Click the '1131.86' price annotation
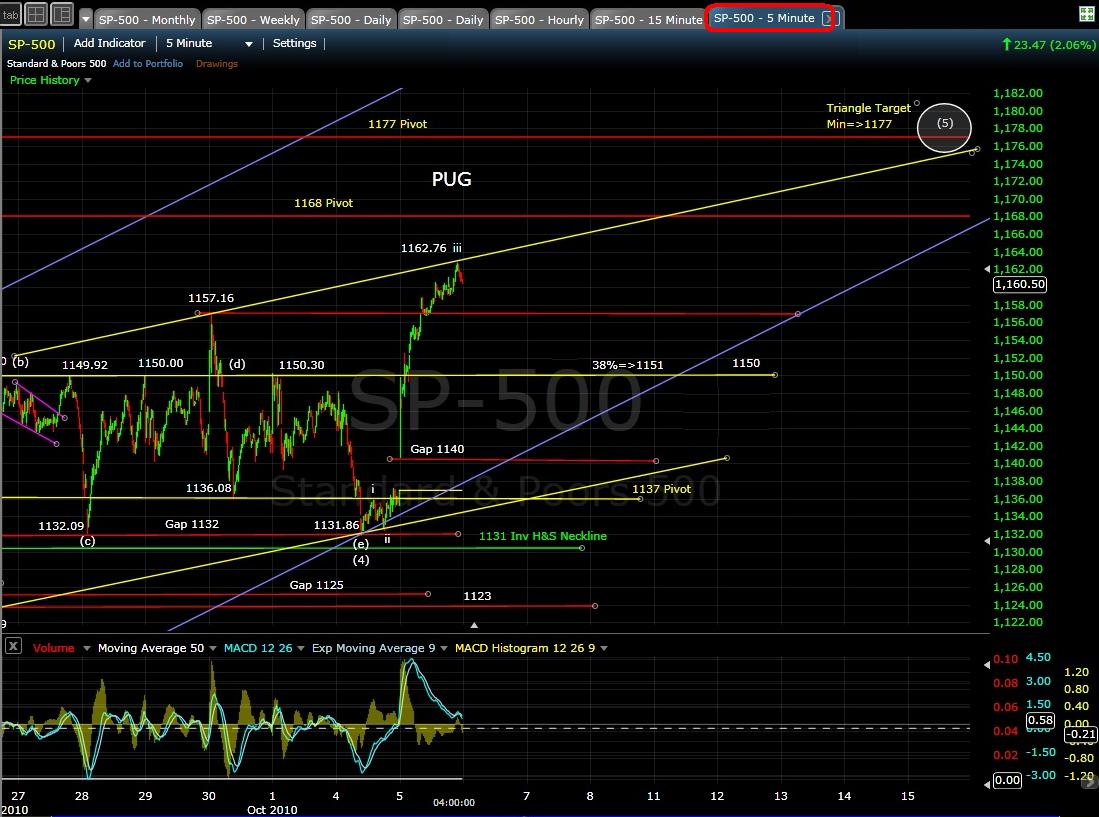The height and width of the screenshot is (817, 1099). [x=336, y=526]
